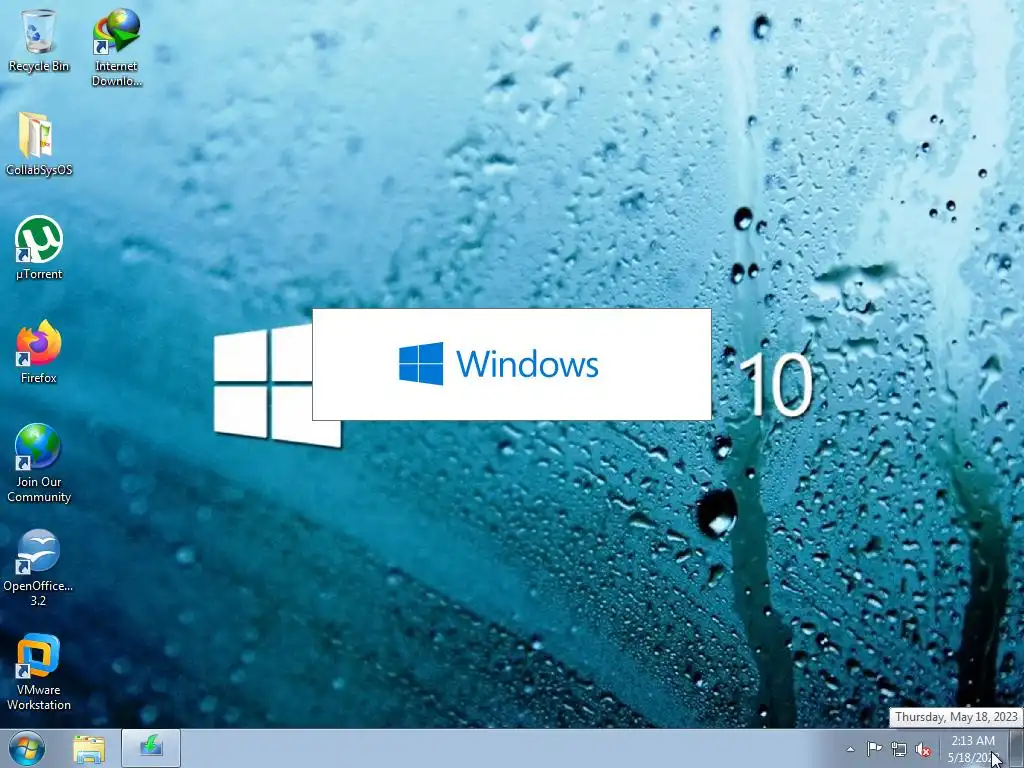The height and width of the screenshot is (768, 1024).
Task: Click the Join Our Community shortcut
Action: click(39, 463)
